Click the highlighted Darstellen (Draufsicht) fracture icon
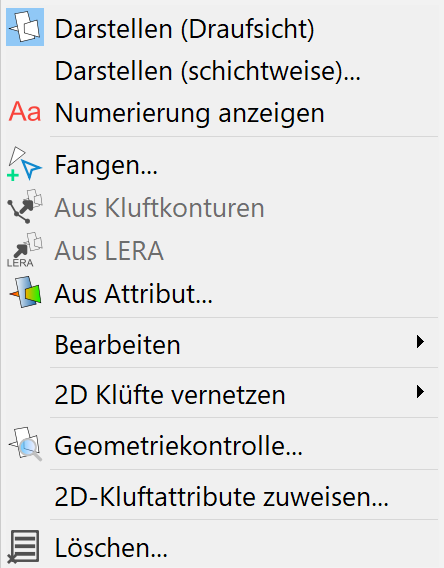The width and height of the screenshot is (444, 568). coord(25,27)
